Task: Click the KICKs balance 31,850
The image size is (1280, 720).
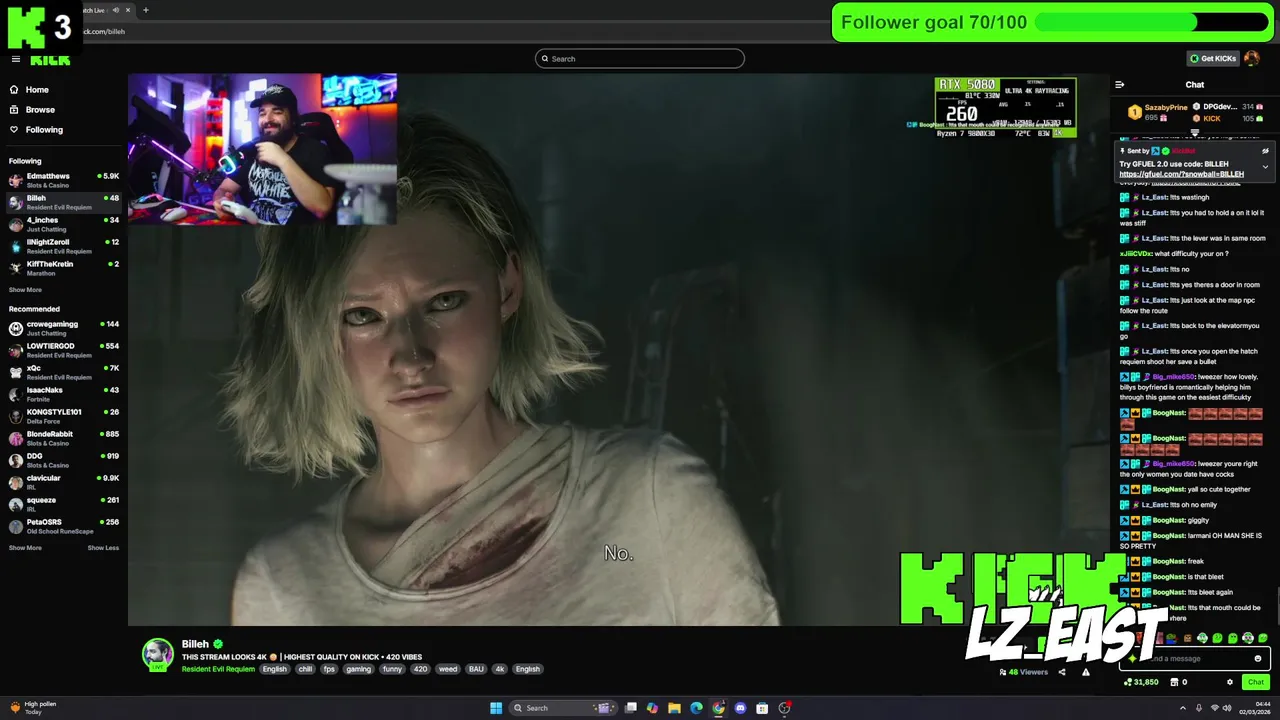Action: click(x=1141, y=682)
